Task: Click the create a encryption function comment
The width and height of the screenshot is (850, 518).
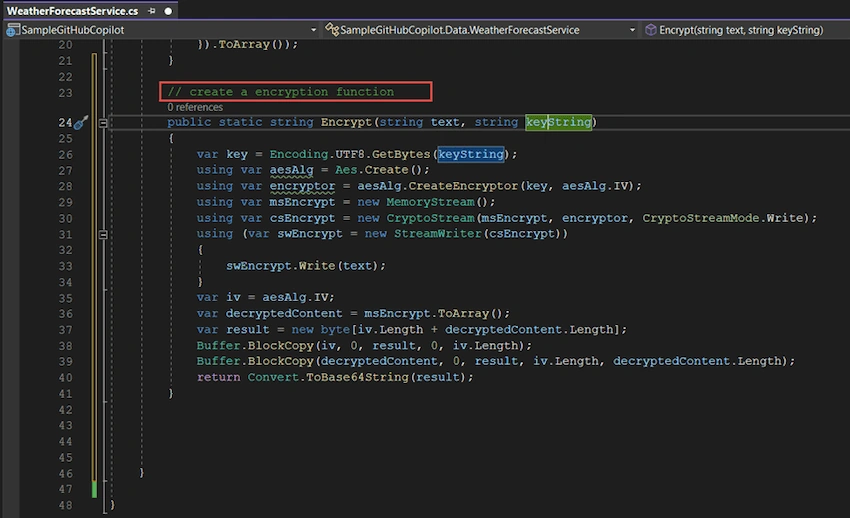Action: [x=281, y=92]
